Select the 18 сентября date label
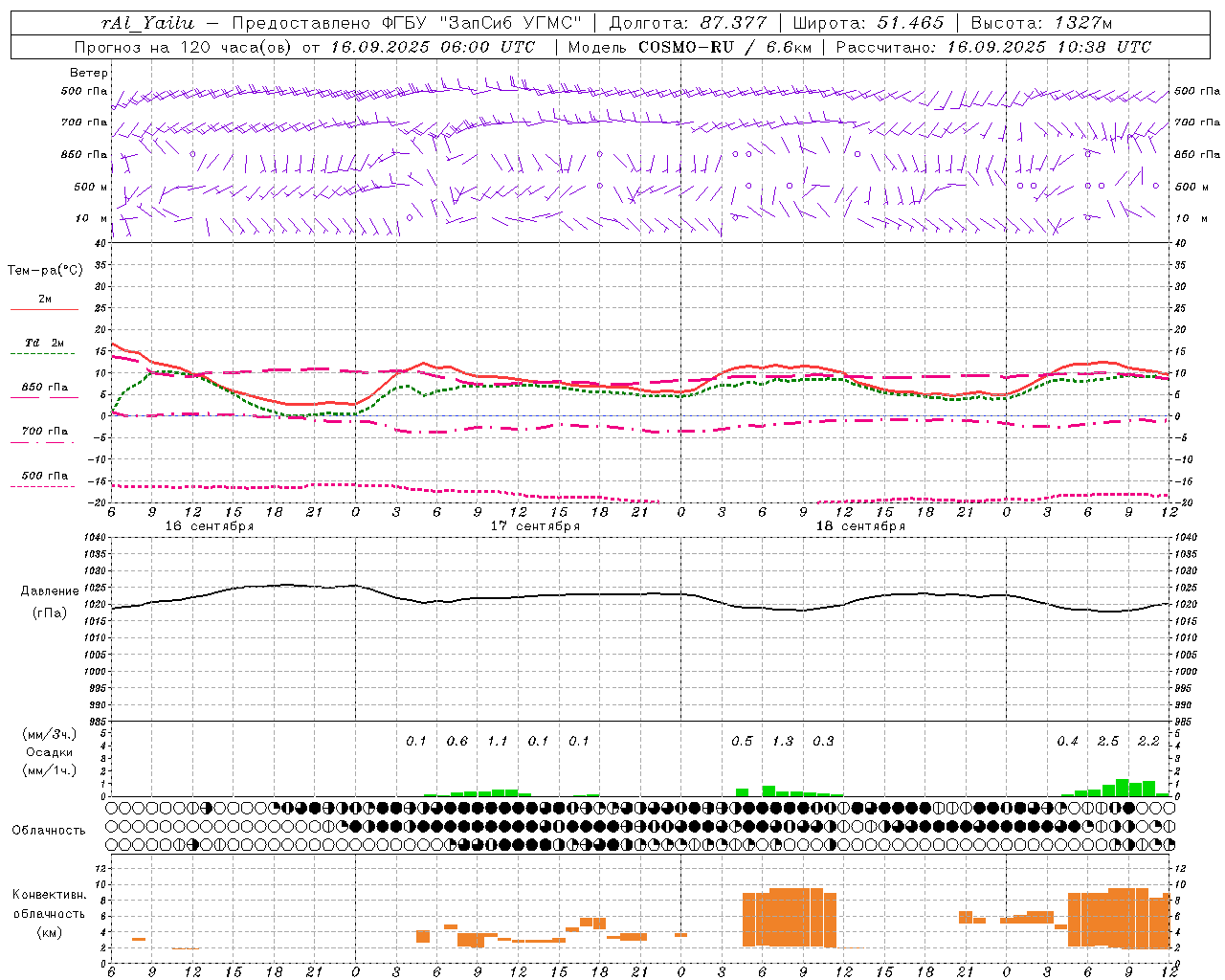This screenshot has height=980, width=1225. pos(860,526)
